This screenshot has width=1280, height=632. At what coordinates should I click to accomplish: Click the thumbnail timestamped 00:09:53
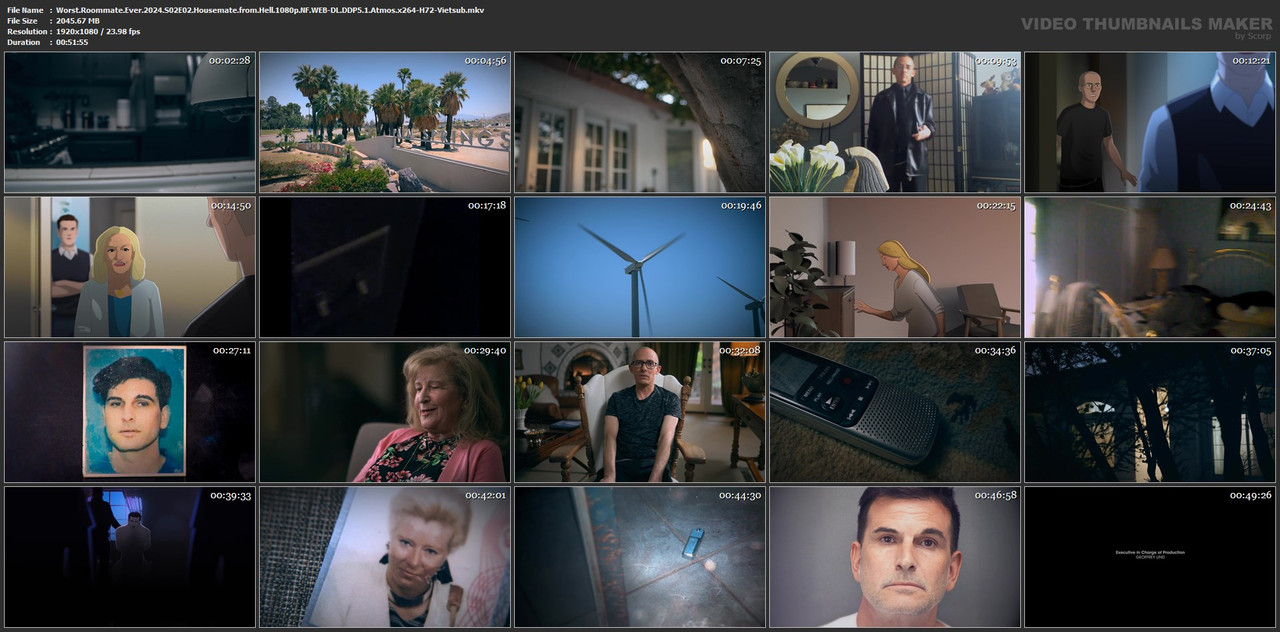(x=895, y=122)
